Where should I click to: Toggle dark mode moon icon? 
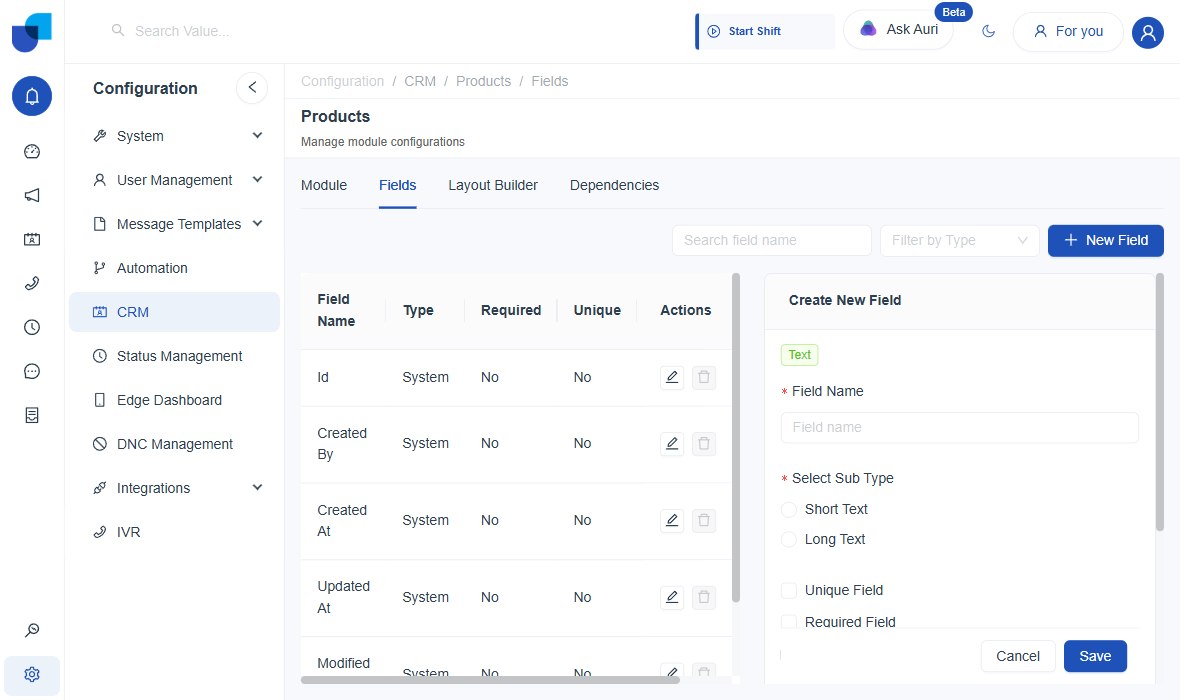pyautogui.click(x=989, y=31)
